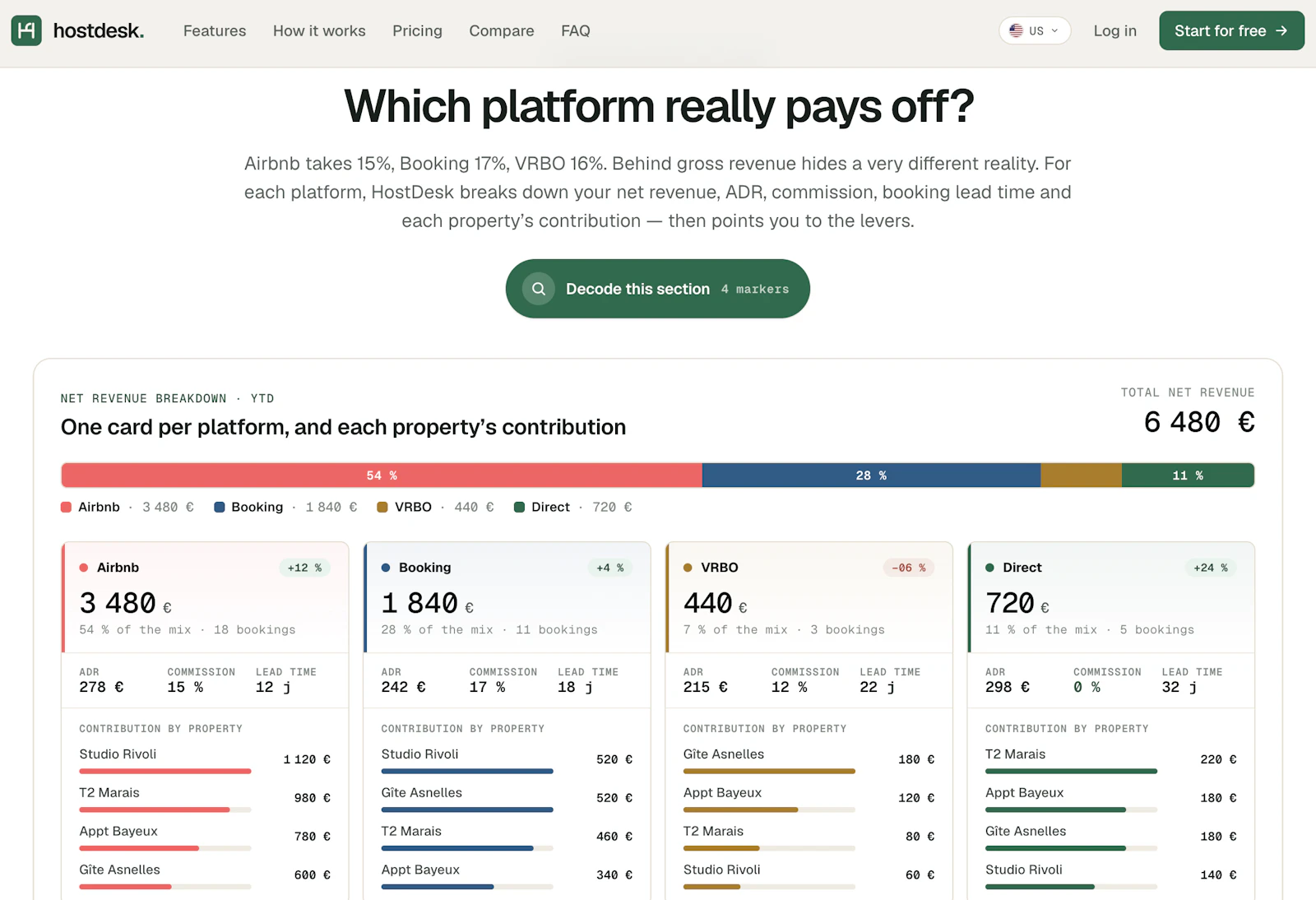The height and width of the screenshot is (900, 1316).
Task: Click the Log in link
Action: (1114, 30)
